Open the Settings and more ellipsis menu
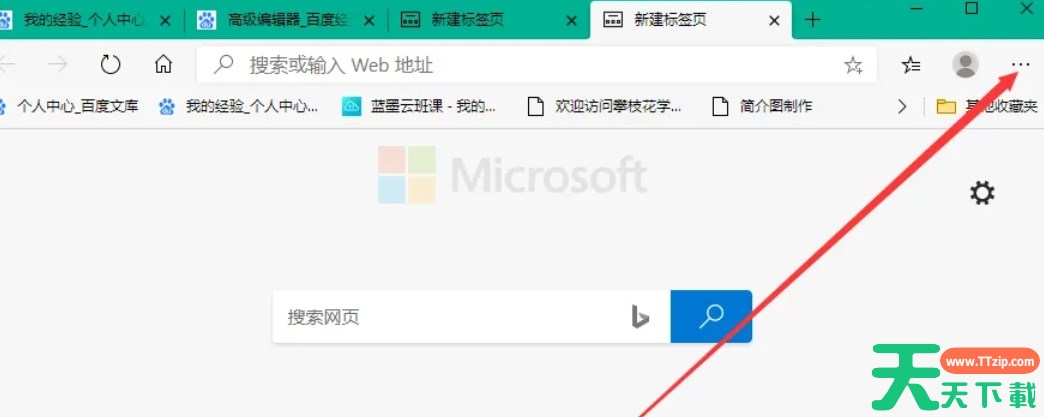 tap(1020, 65)
